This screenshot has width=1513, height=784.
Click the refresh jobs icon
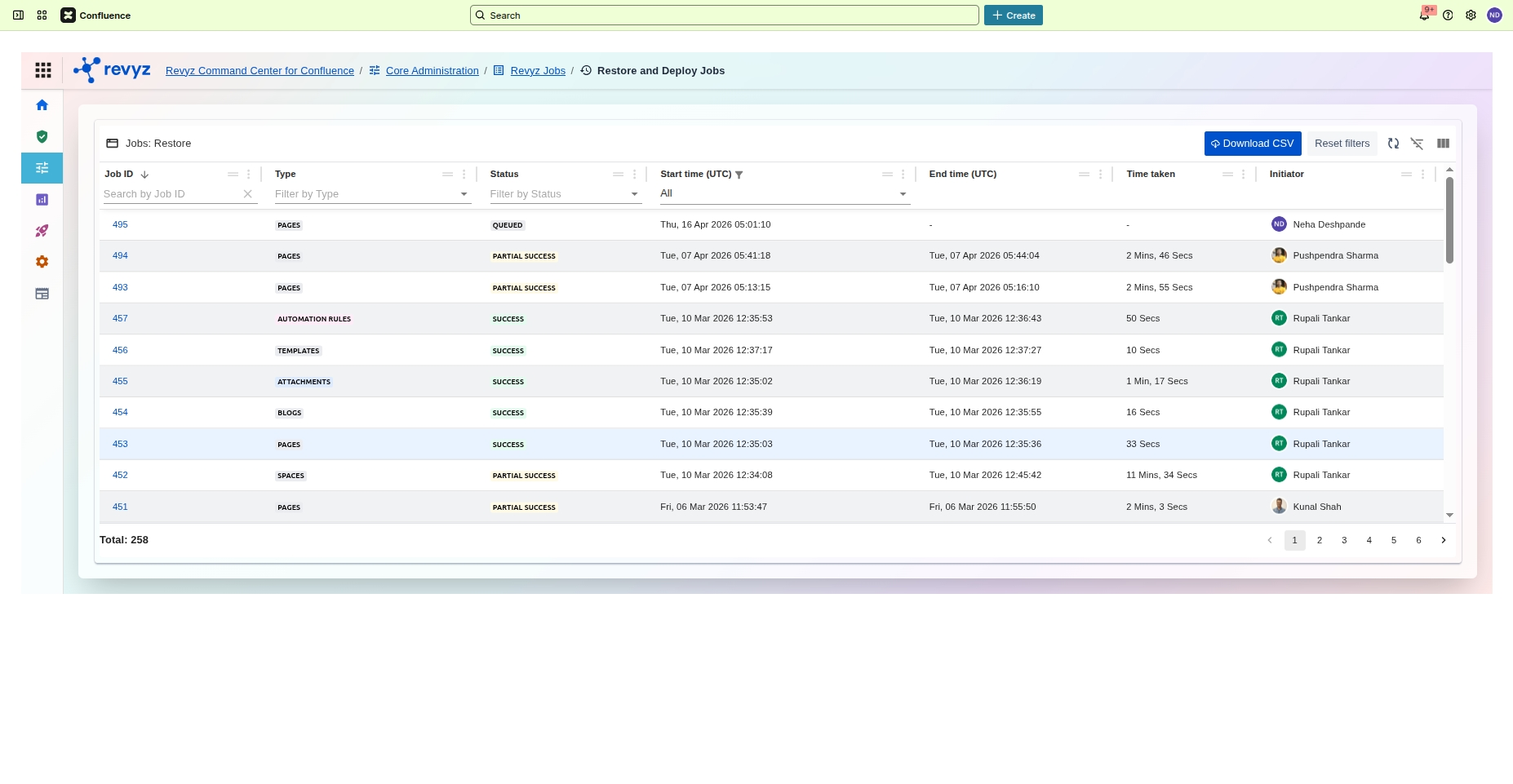click(1393, 144)
